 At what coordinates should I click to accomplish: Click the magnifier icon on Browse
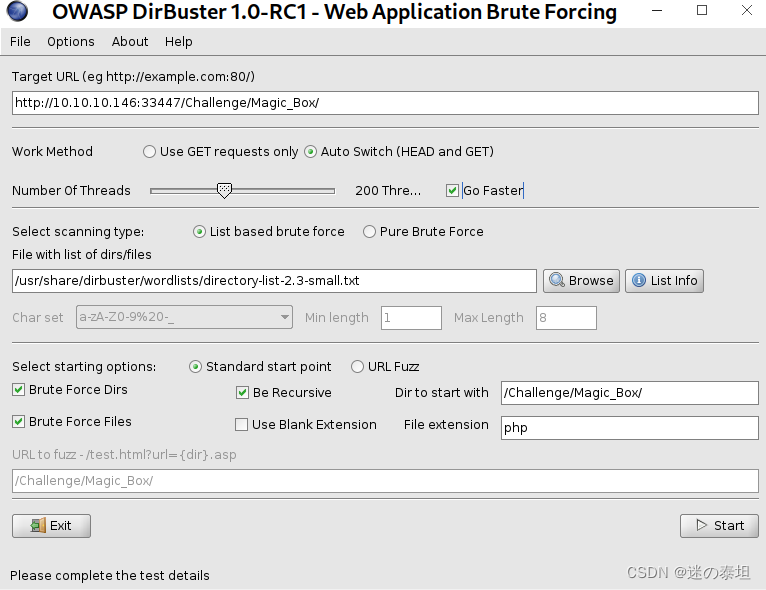pyautogui.click(x=556, y=280)
